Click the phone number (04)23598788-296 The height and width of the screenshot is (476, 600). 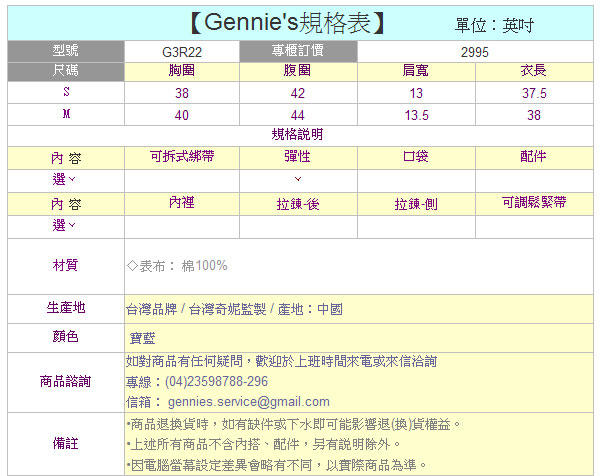(217, 381)
